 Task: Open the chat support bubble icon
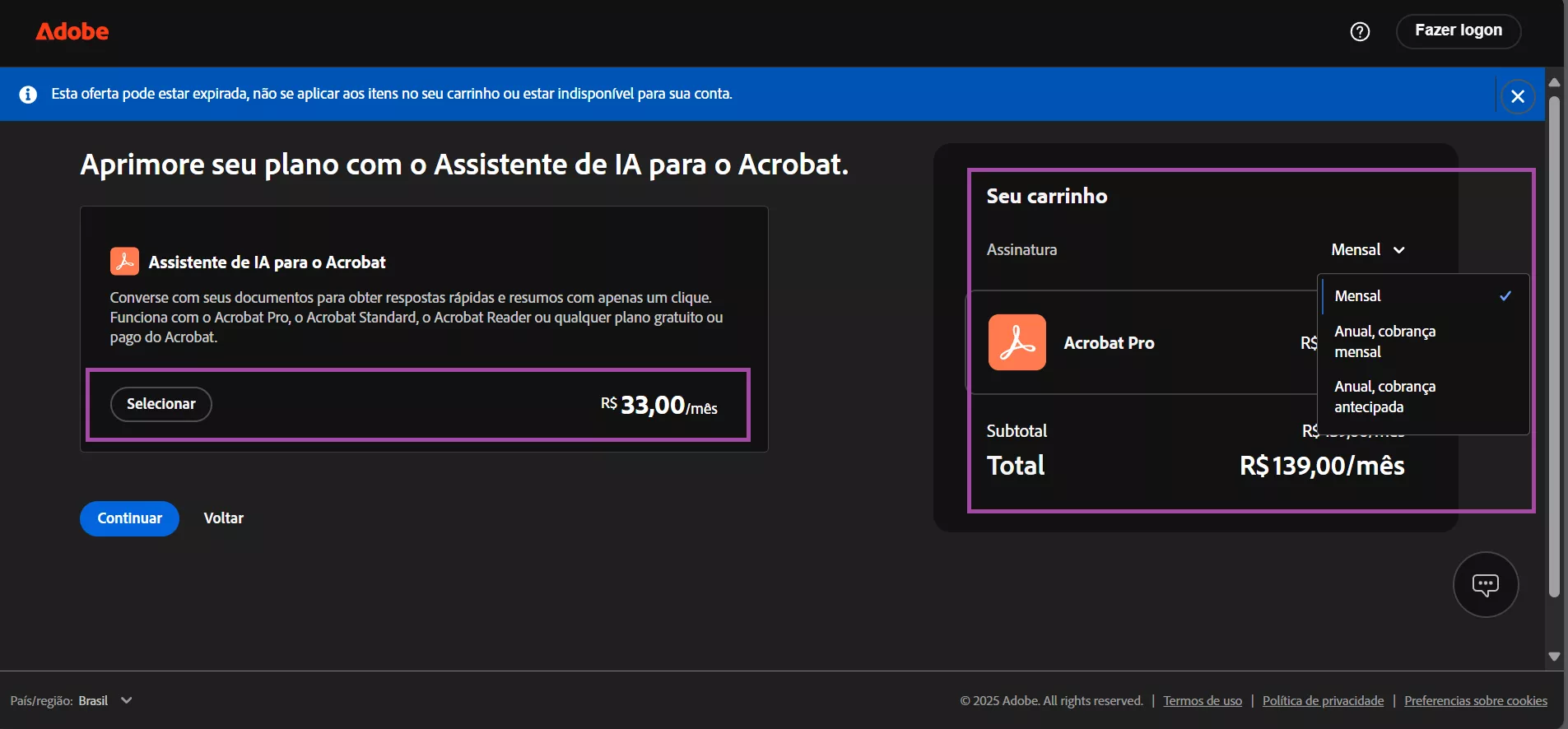coord(1485,584)
